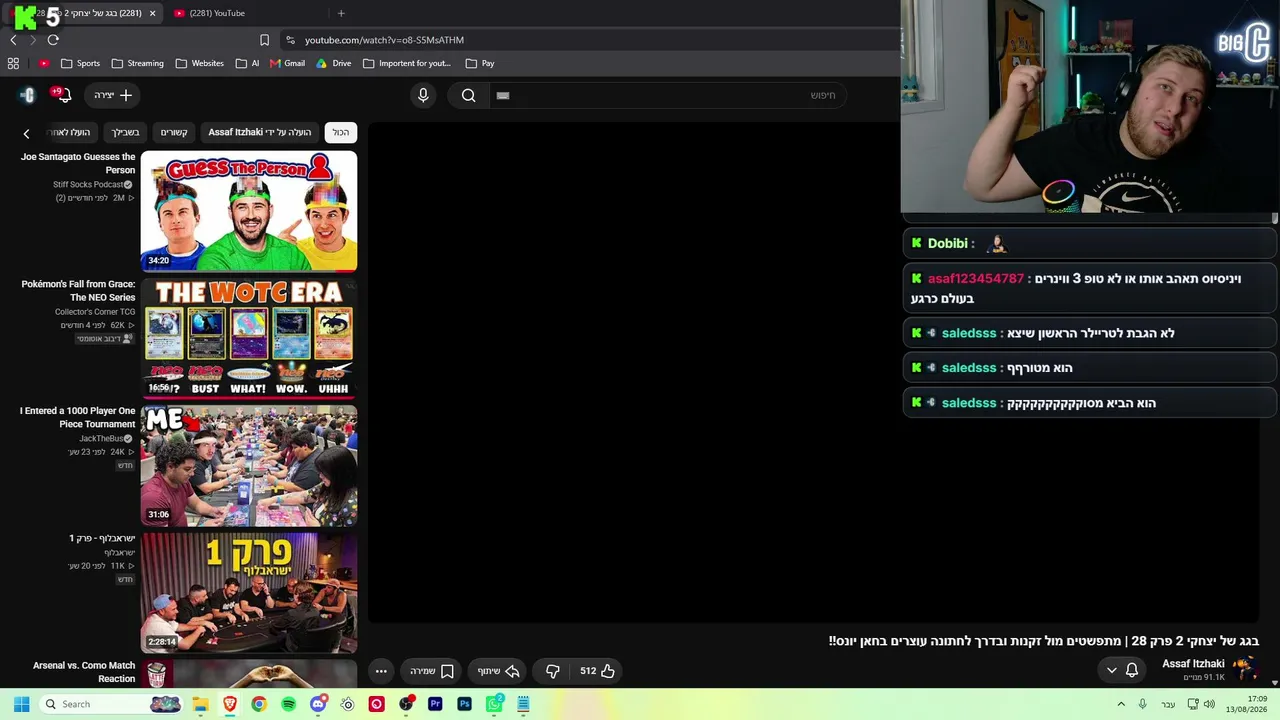Open the Drive bookmark

[334, 63]
